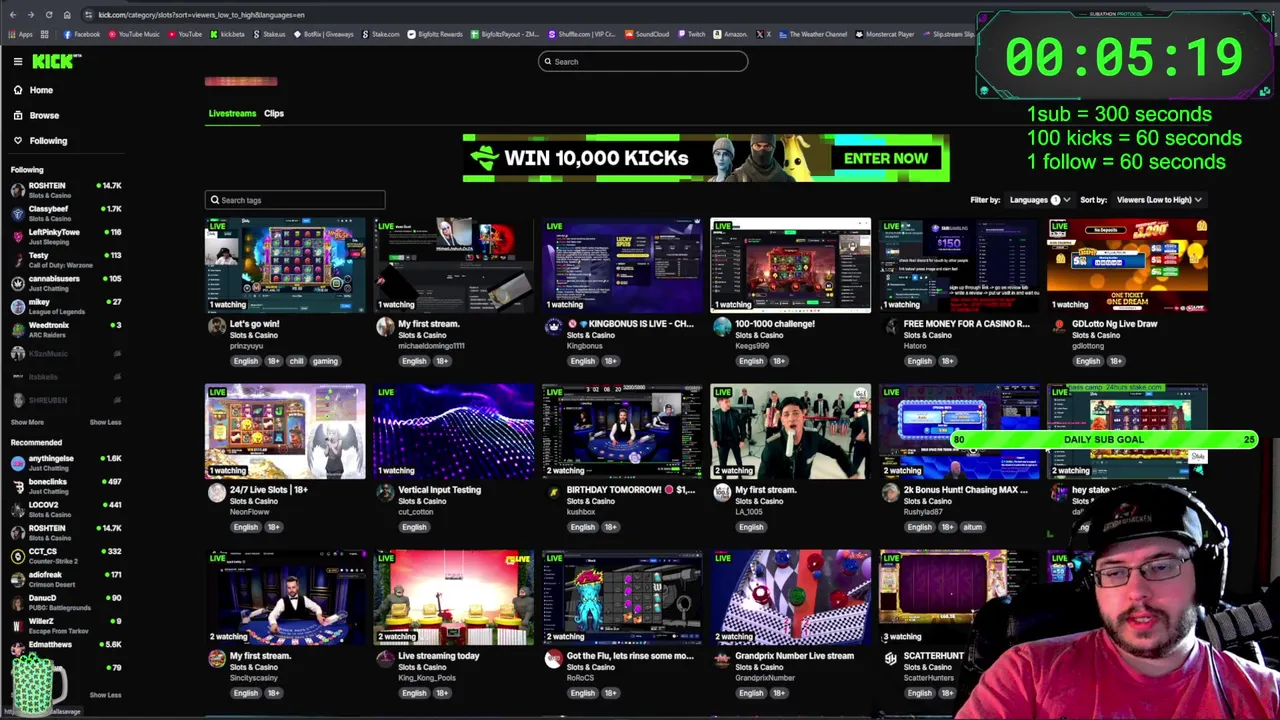Open cannabisusers channel in sidebar
Image resolution: width=1280 pixels, height=720 pixels.
click(x=66, y=283)
